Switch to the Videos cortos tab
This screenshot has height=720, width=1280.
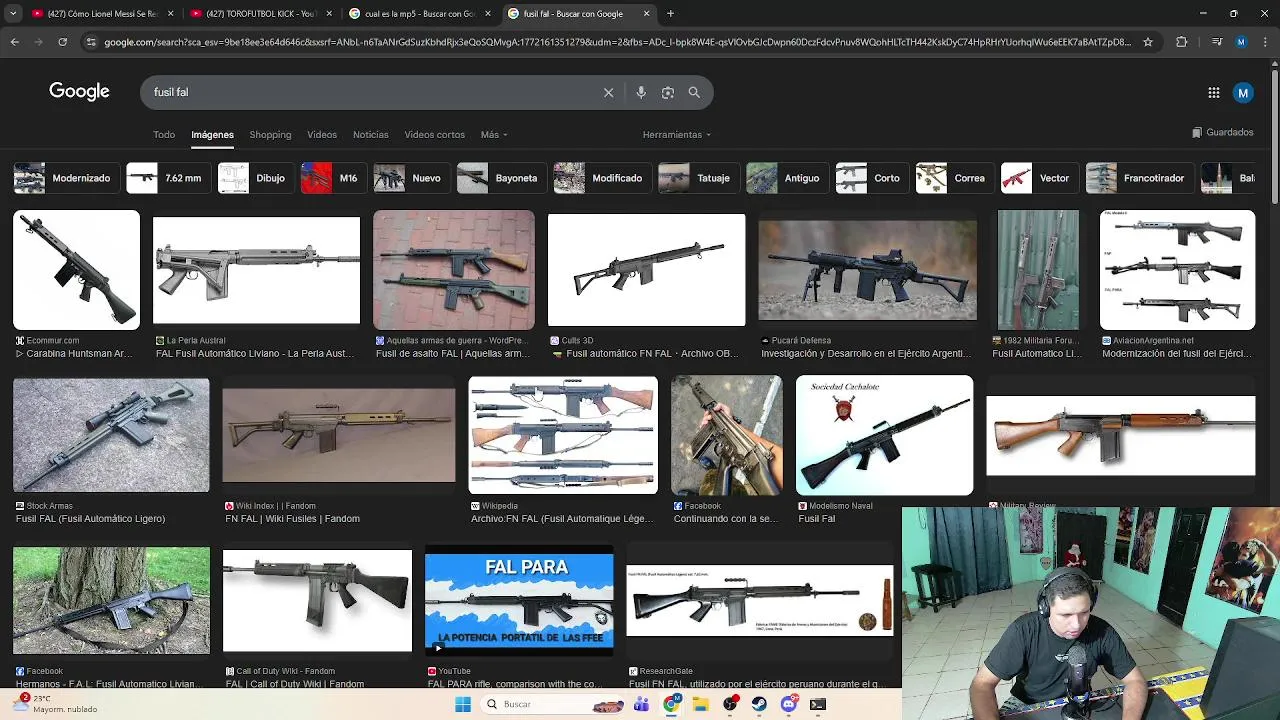(x=434, y=135)
